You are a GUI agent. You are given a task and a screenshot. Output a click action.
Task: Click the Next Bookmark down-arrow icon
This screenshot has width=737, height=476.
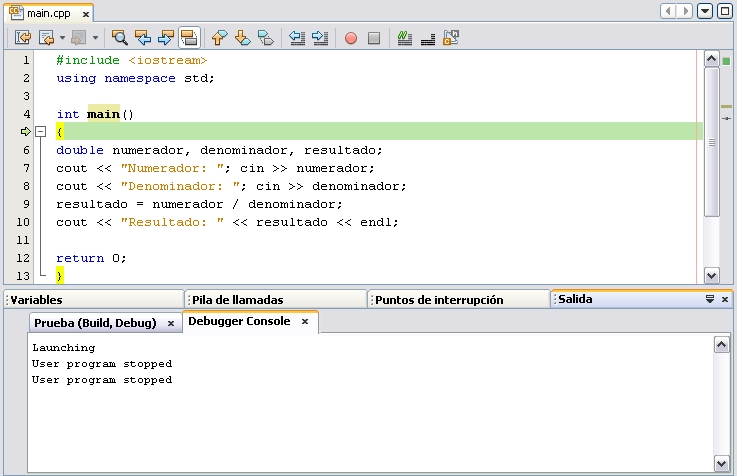pyautogui.click(x=242, y=38)
